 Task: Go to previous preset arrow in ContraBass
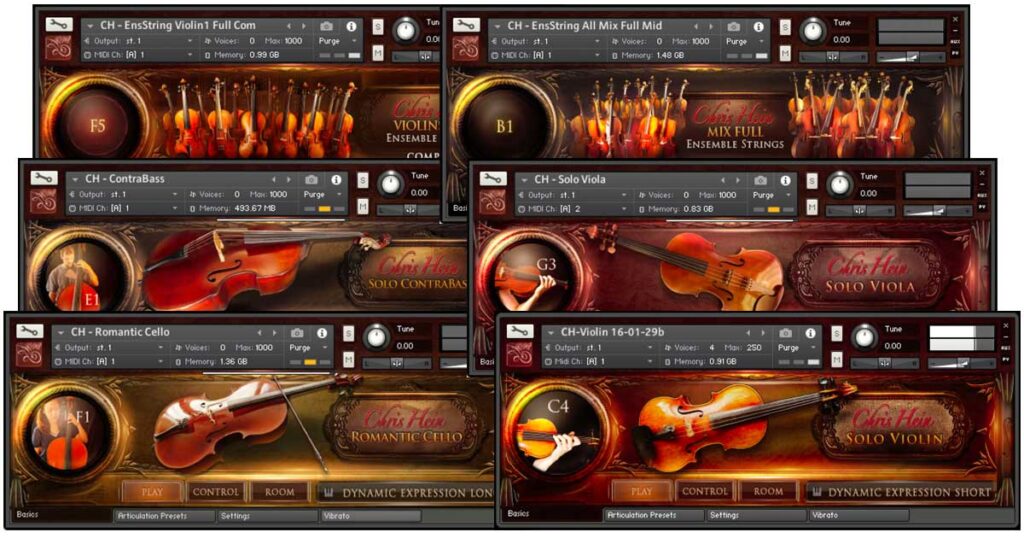point(273,179)
